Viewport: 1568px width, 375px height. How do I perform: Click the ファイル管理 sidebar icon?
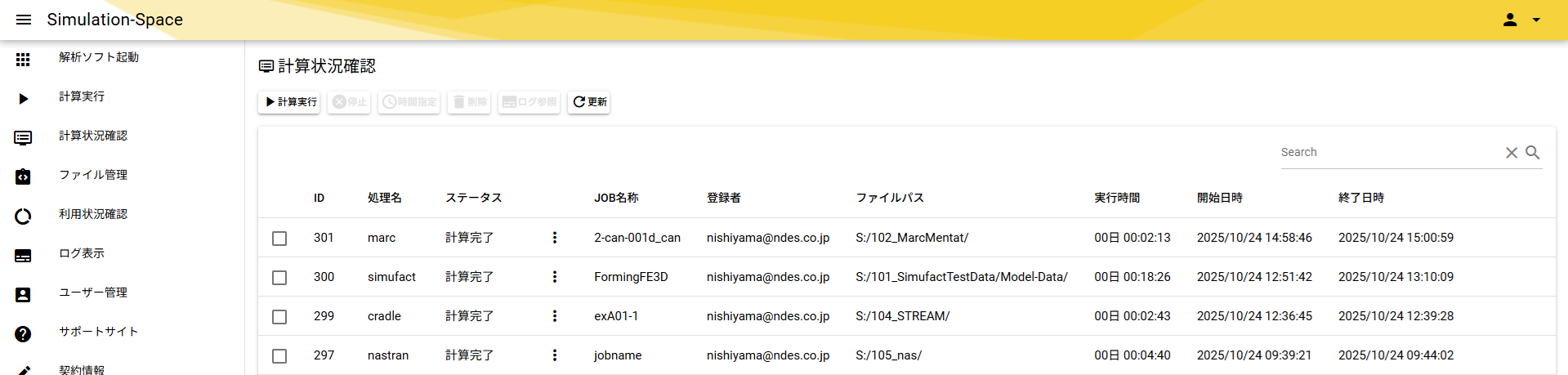tap(23, 176)
